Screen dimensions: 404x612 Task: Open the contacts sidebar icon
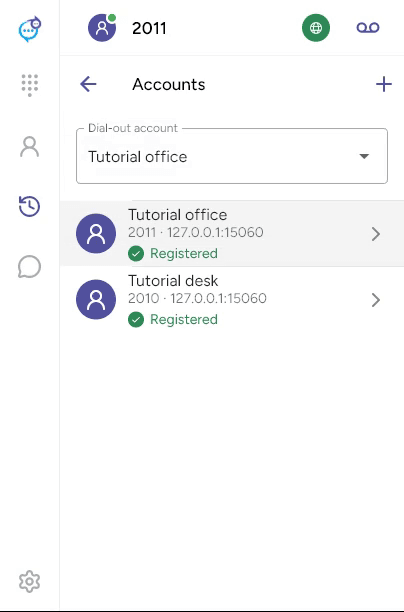point(30,147)
